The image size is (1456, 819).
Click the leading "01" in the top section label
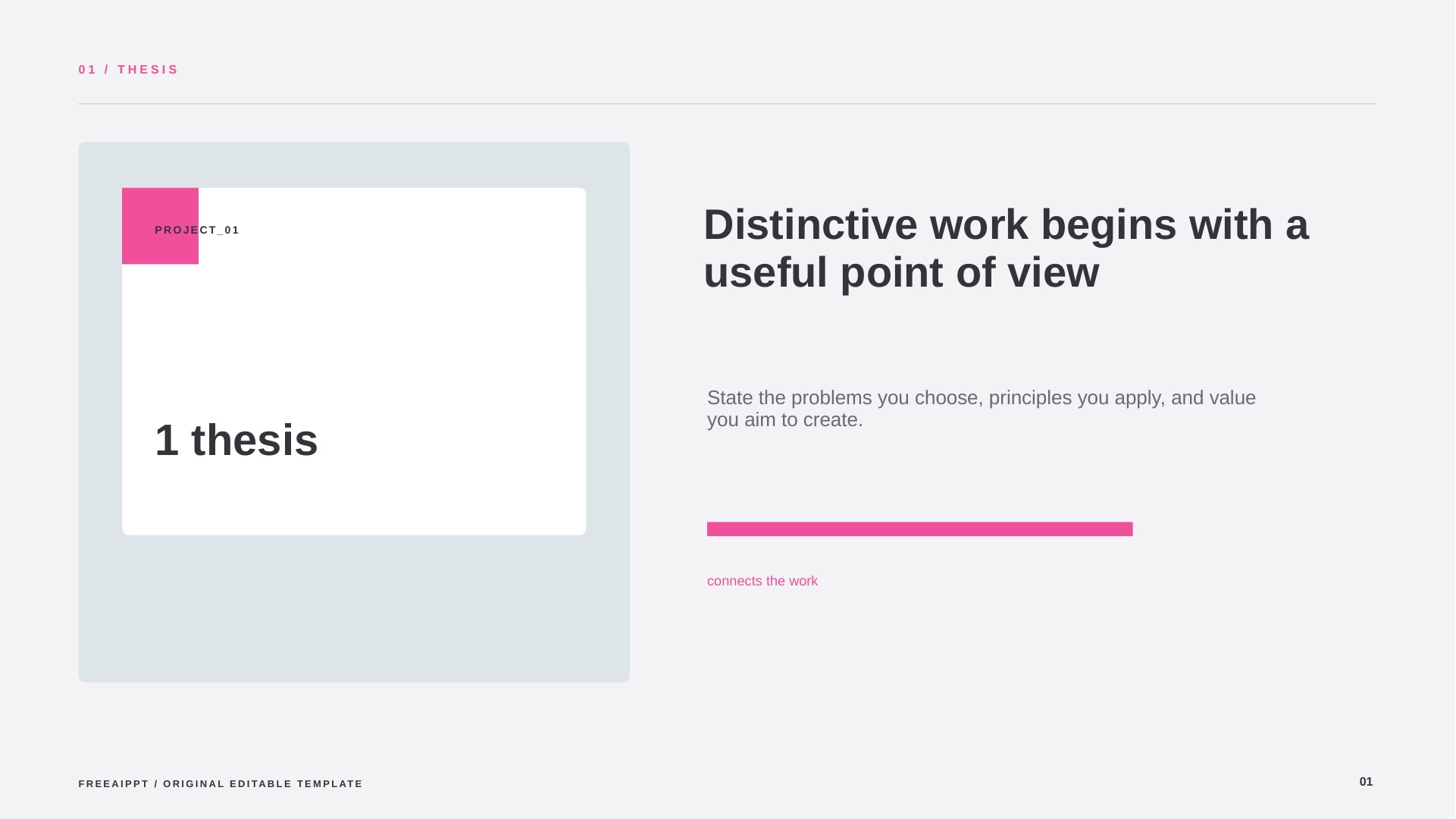[88, 70]
